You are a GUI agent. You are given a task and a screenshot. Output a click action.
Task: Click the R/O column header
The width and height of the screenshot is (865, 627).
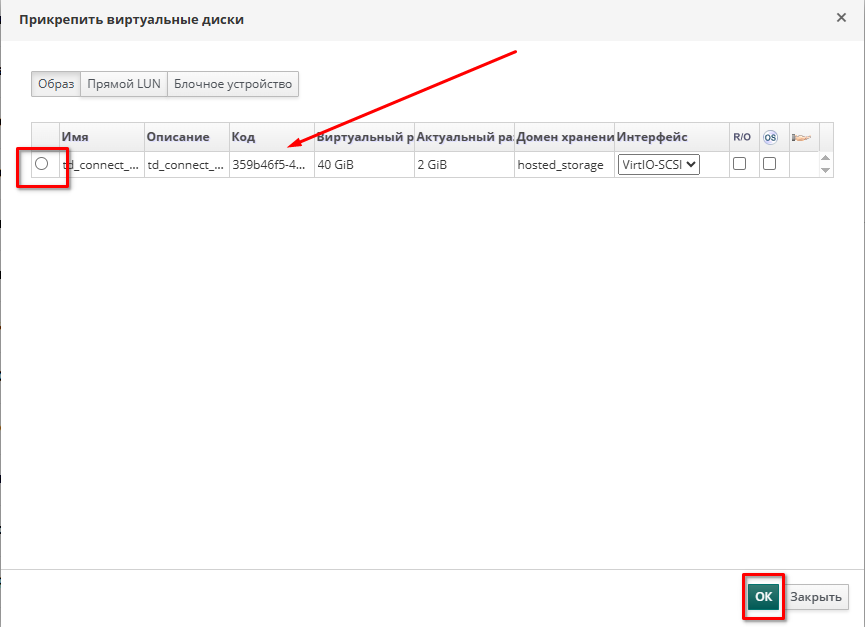(x=741, y=137)
